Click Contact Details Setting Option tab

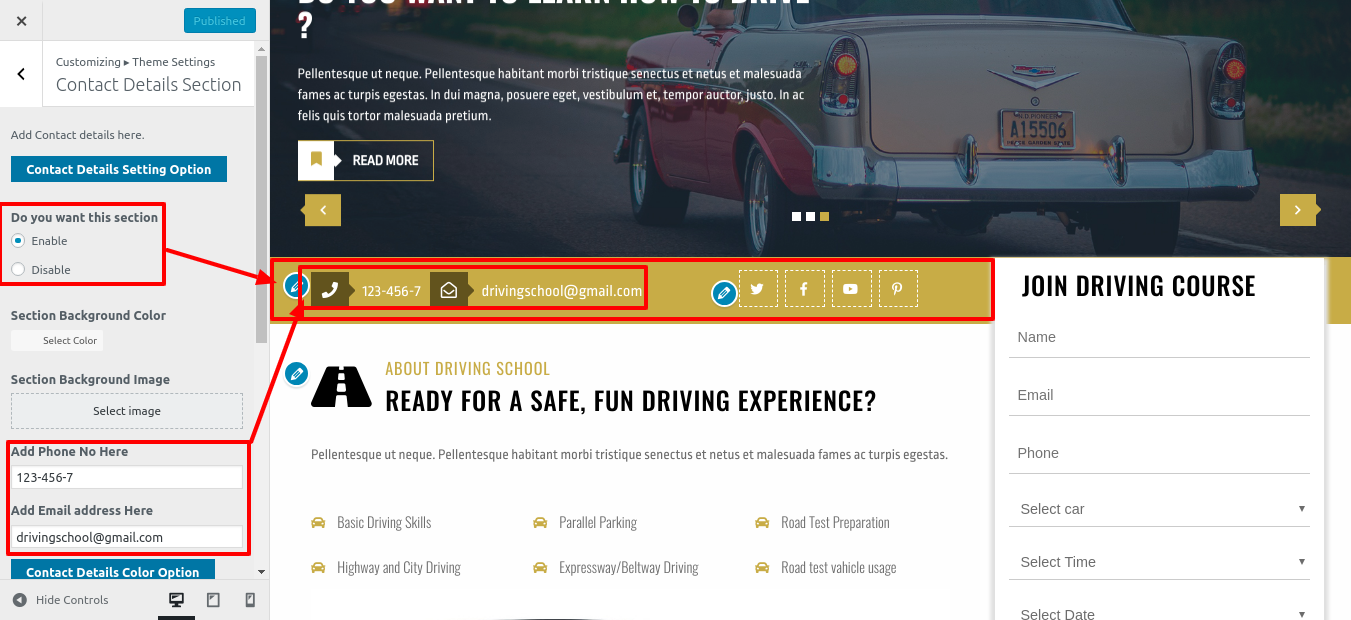pyautogui.click(x=119, y=169)
